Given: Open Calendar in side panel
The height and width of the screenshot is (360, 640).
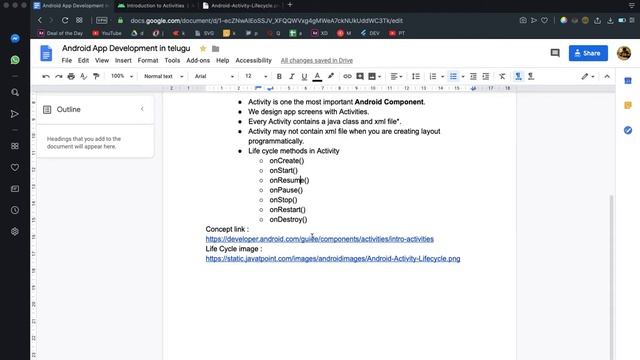Looking at the screenshot, I should 628,81.
